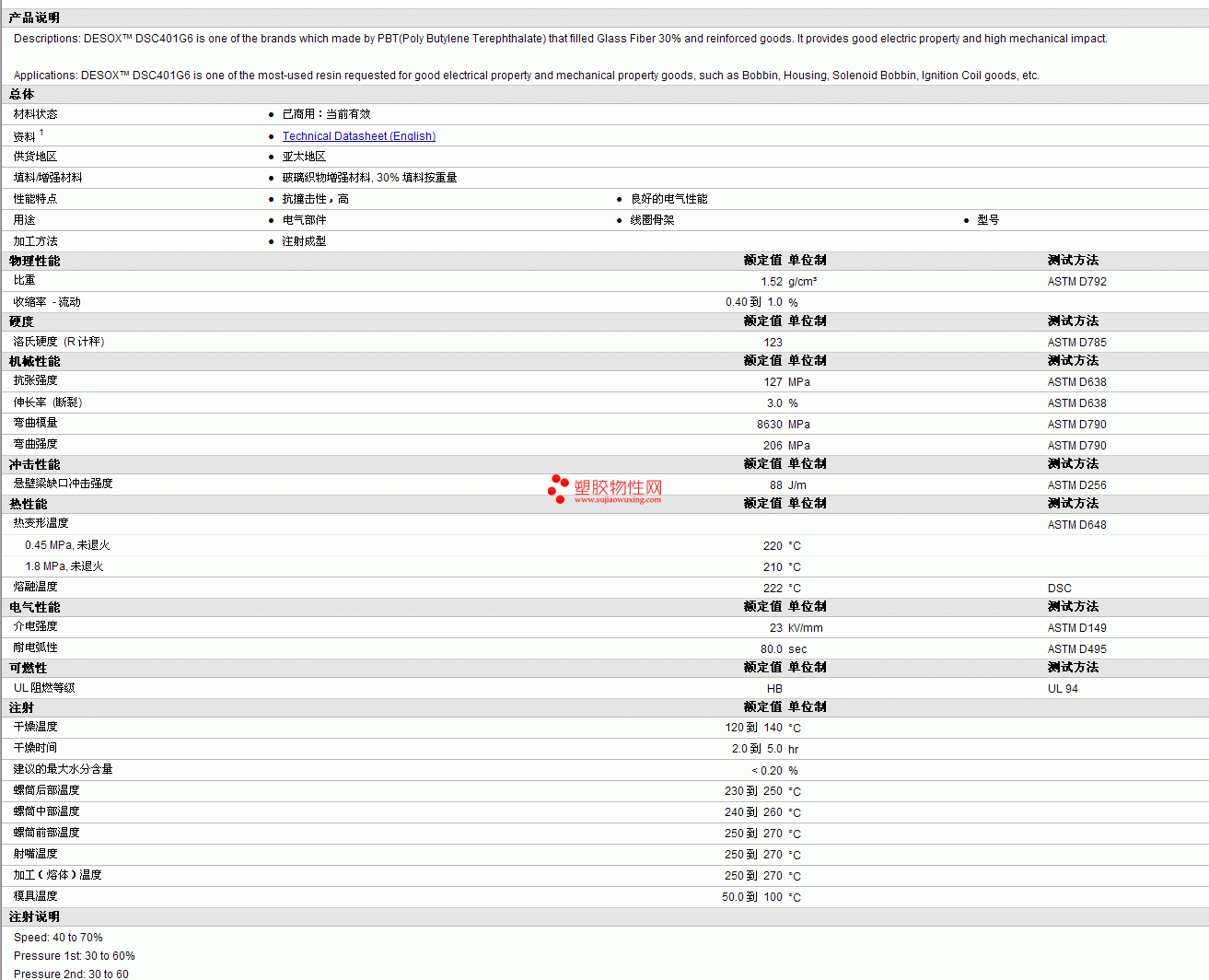Select the 弯曲强度 row label
The height and width of the screenshot is (980, 1209).
tap(35, 444)
